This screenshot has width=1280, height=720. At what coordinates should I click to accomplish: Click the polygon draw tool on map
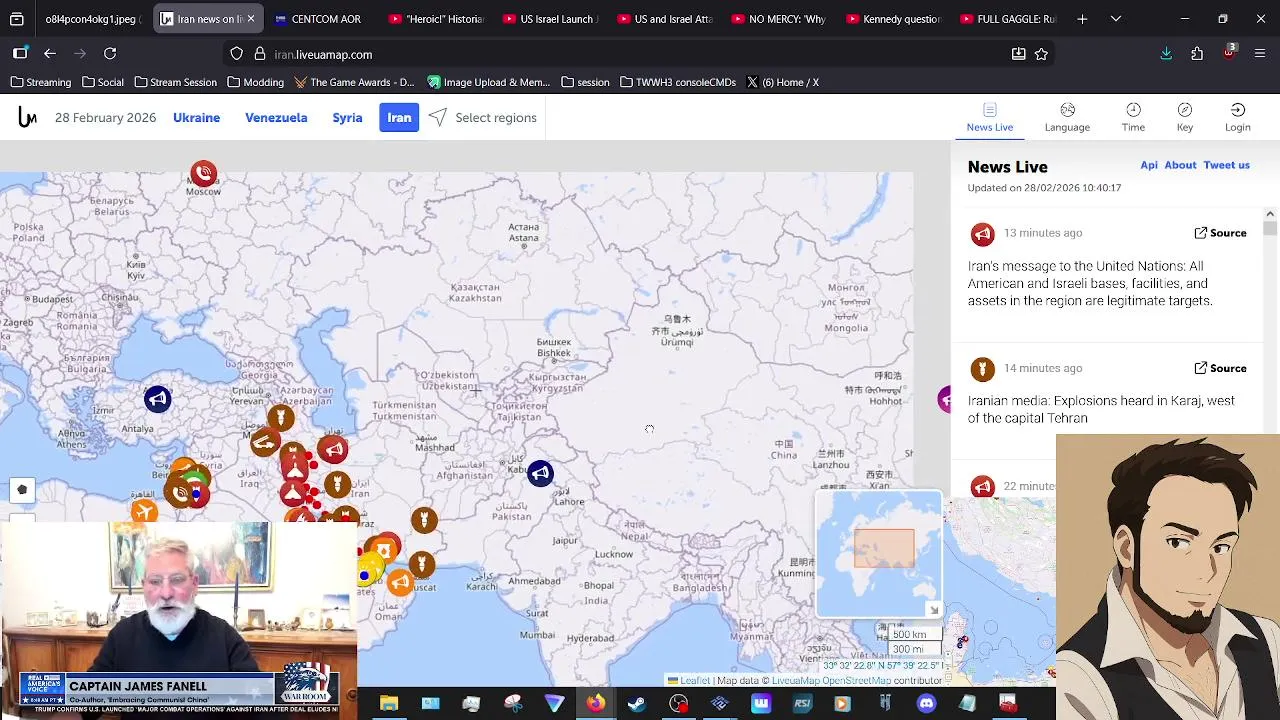coord(22,489)
